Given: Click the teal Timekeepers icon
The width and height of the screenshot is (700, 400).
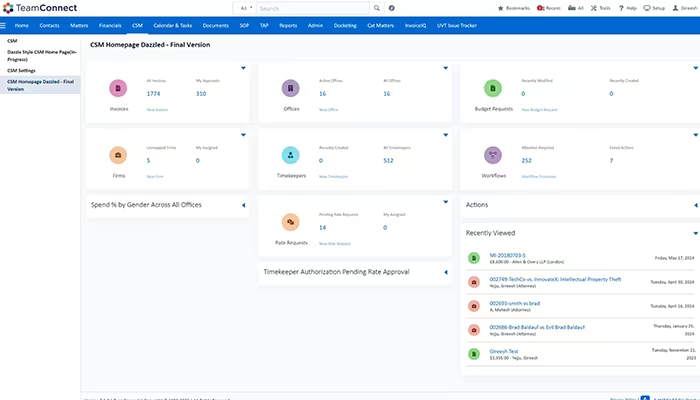Looking at the screenshot, I should (291, 155).
